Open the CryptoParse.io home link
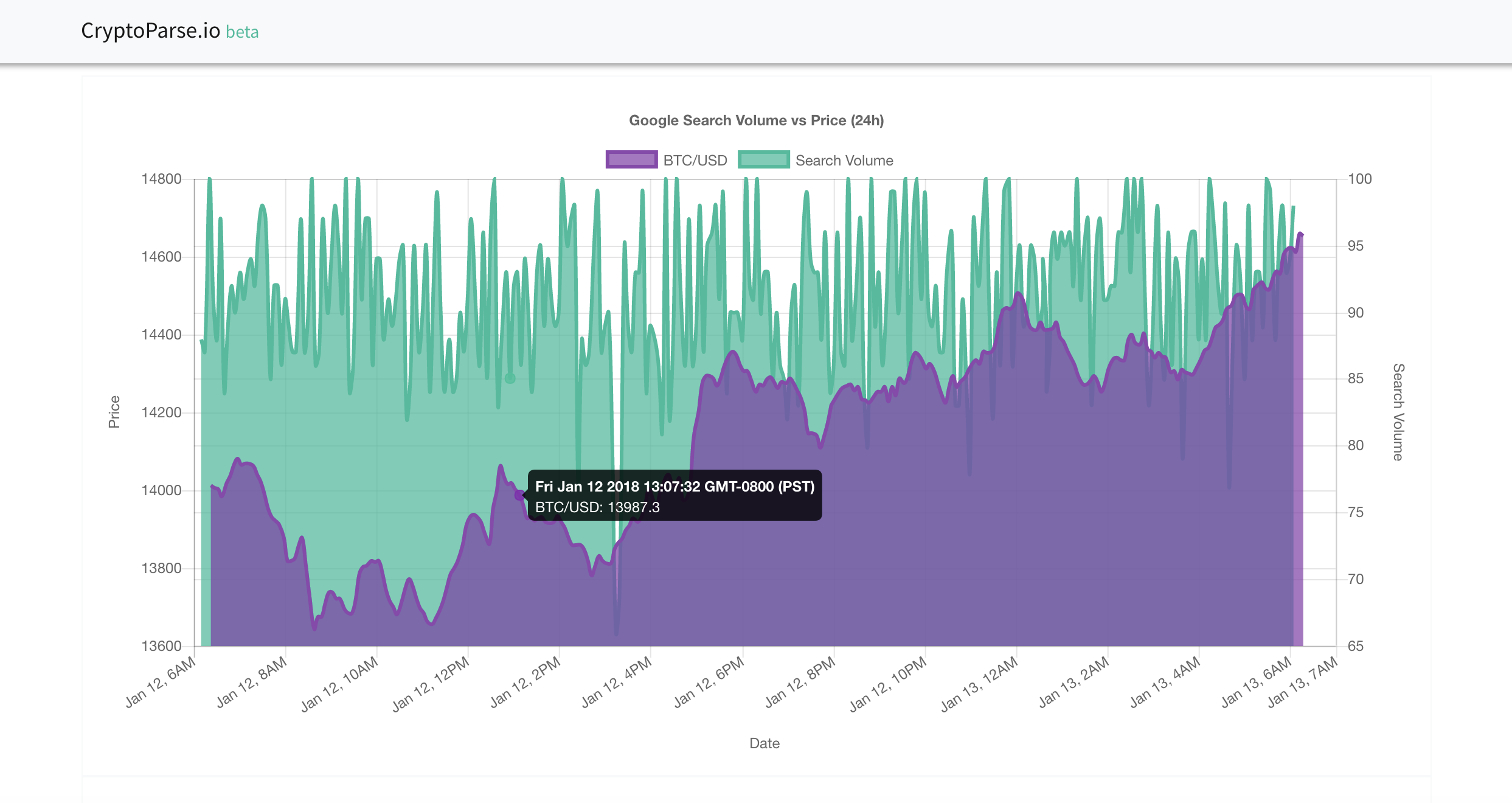Screen dimensions: 1512x803 [x=150, y=30]
